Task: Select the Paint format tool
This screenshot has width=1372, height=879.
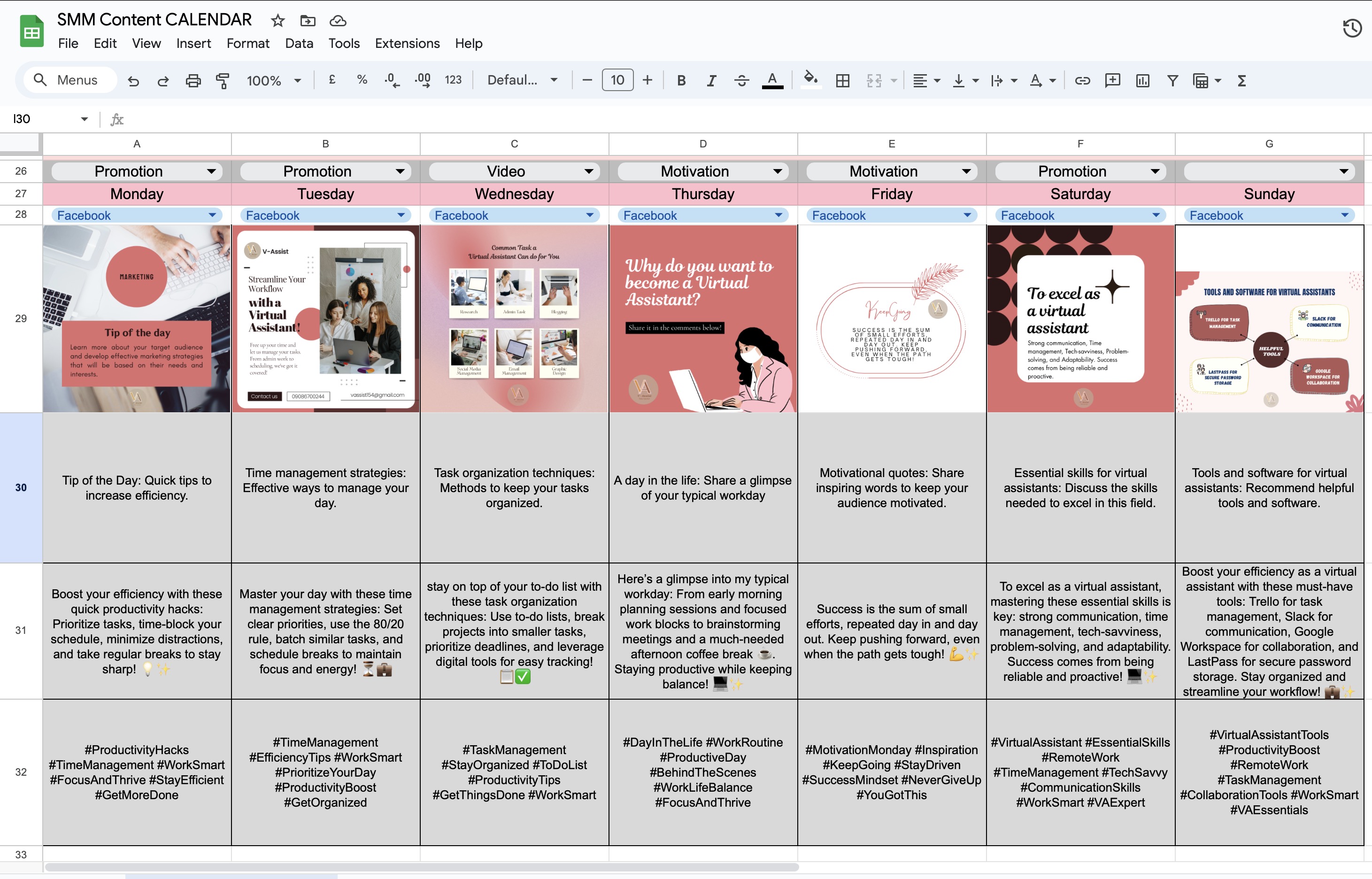Action: point(223,80)
